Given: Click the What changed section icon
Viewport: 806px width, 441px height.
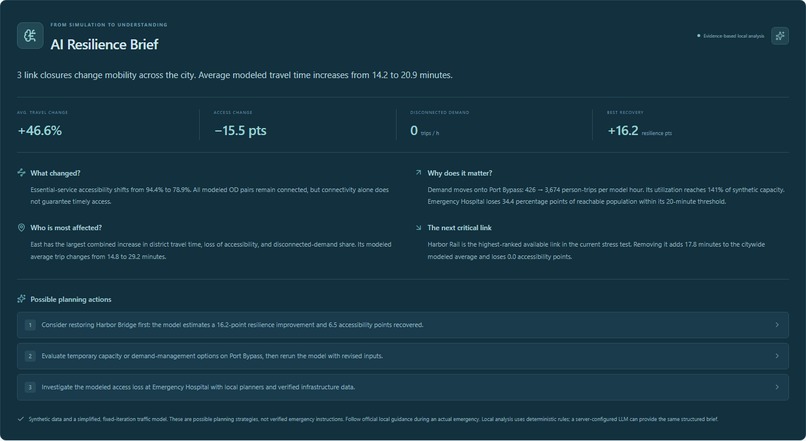Looking at the screenshot, I should click(x=21, y=173).
